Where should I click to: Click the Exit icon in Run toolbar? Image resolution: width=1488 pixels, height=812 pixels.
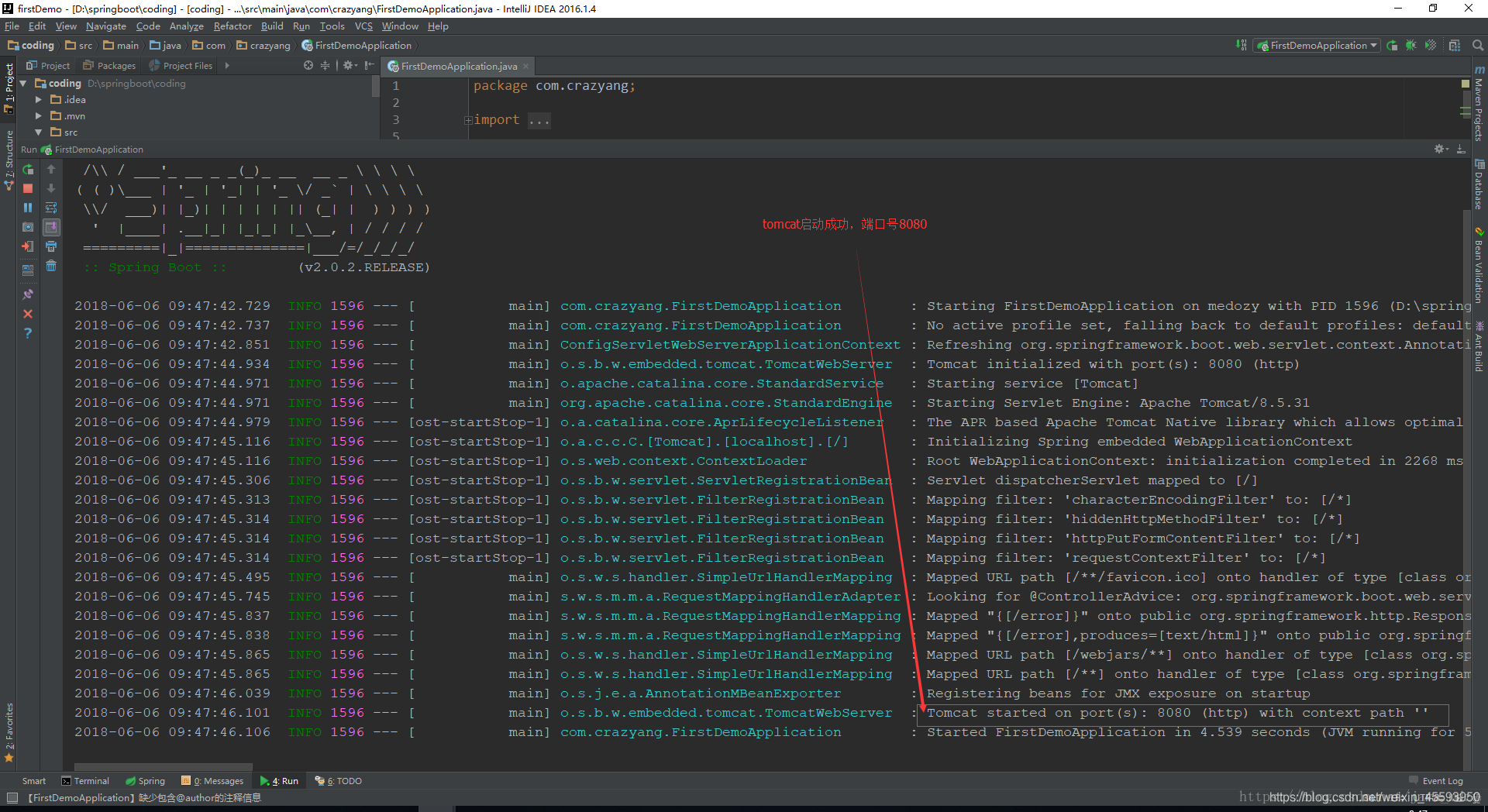[28, 246]
